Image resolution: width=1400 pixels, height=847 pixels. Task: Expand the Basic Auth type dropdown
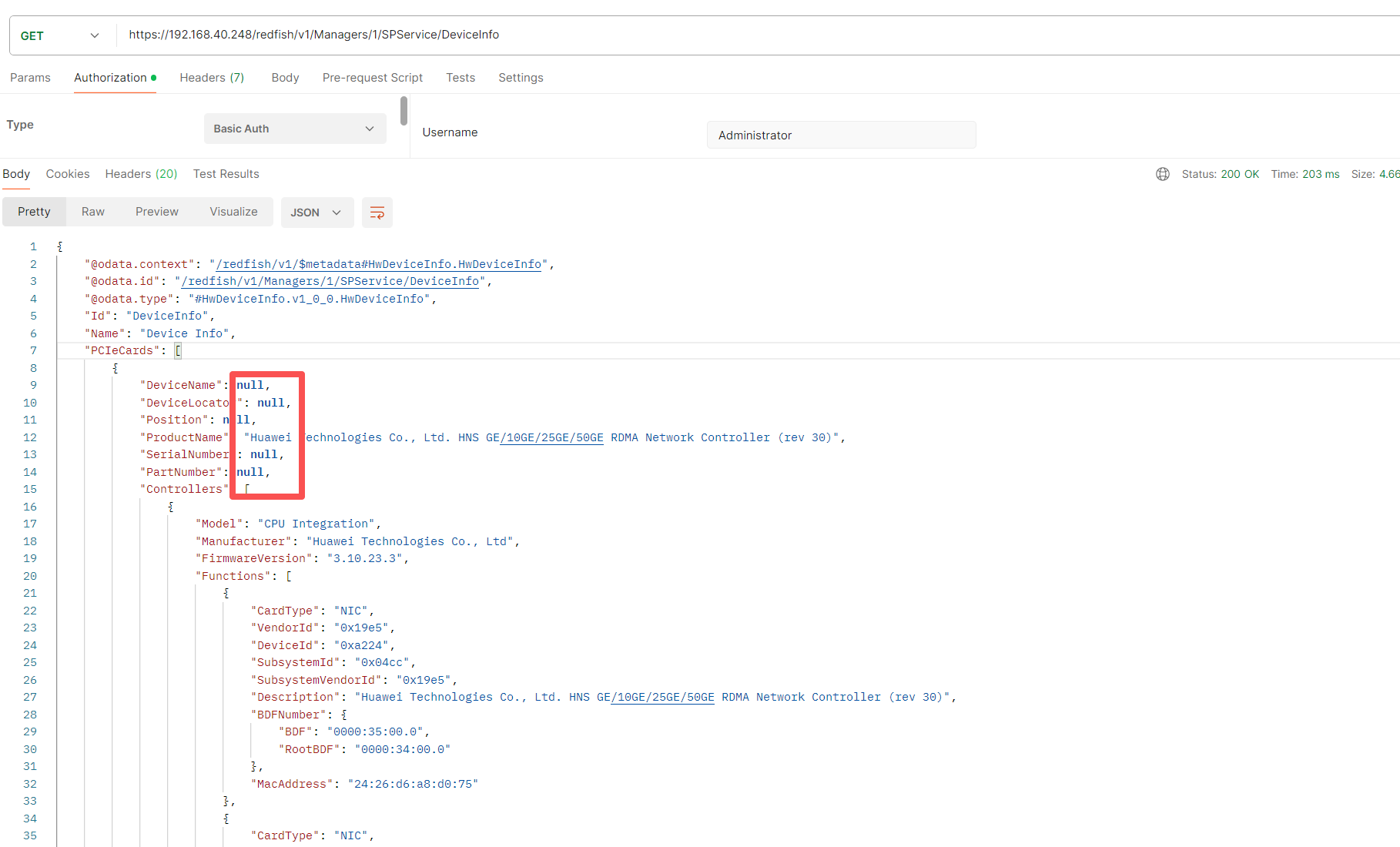point(294,129)
